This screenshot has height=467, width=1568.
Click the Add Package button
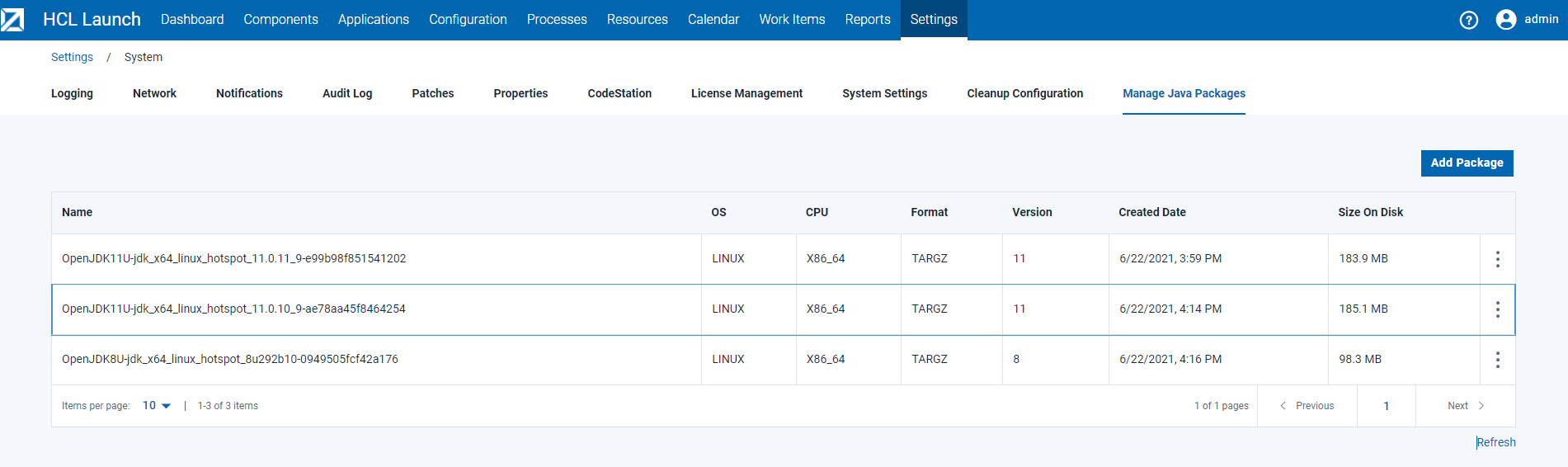[x=1467, y=163]
